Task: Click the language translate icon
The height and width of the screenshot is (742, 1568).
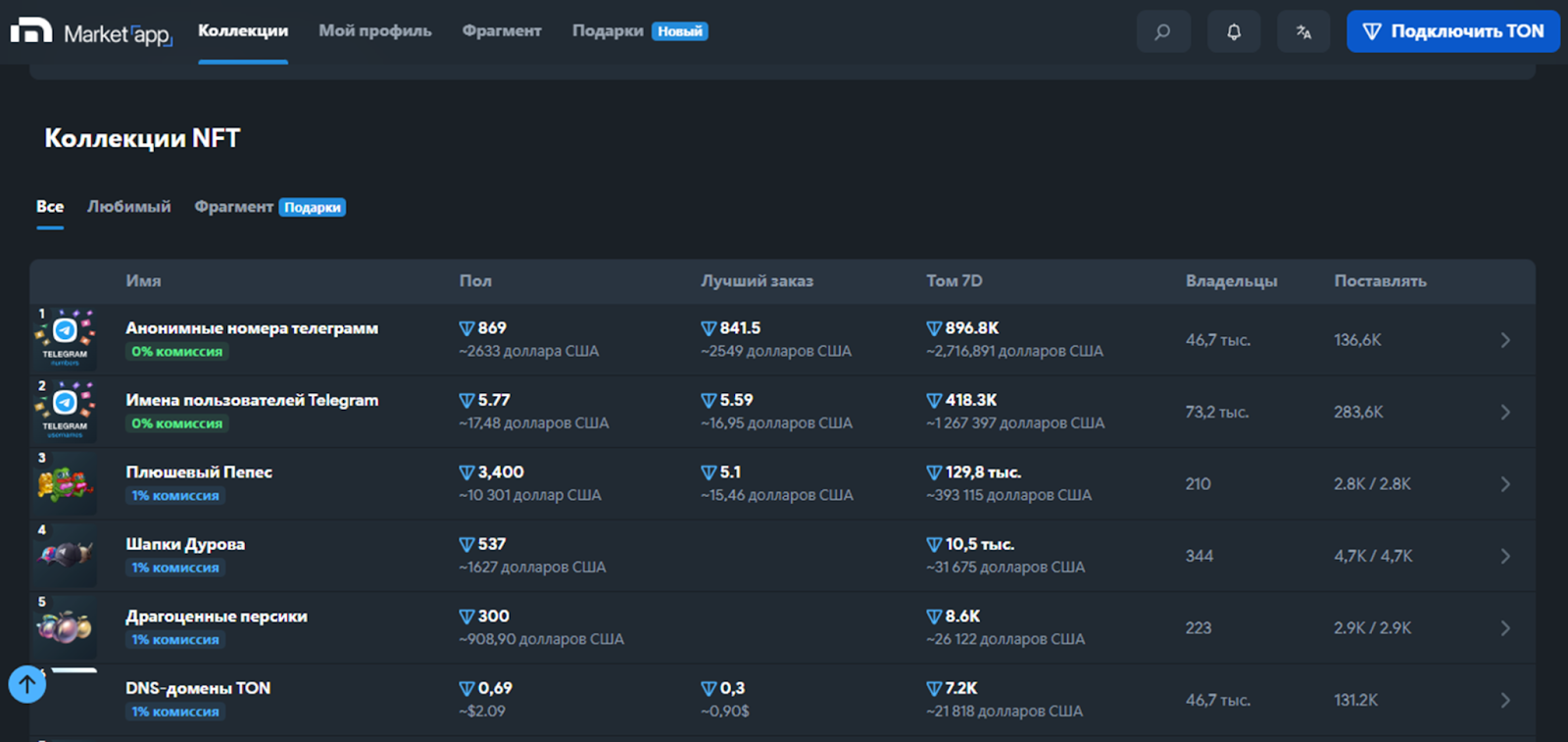Action: tap(1303, 31)
